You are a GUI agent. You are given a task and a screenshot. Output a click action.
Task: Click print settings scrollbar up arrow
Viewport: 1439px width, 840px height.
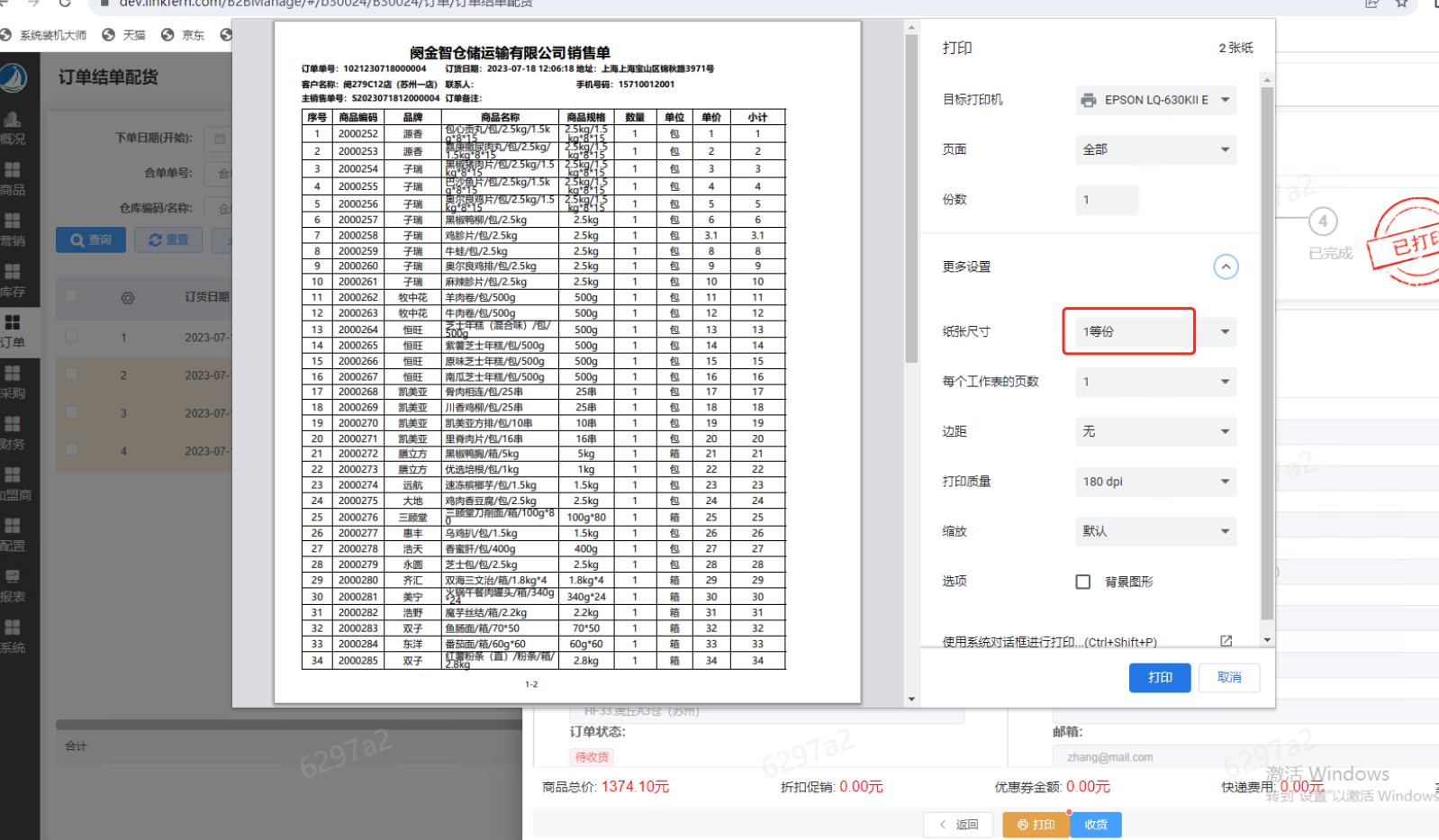tap(1267, 80)
